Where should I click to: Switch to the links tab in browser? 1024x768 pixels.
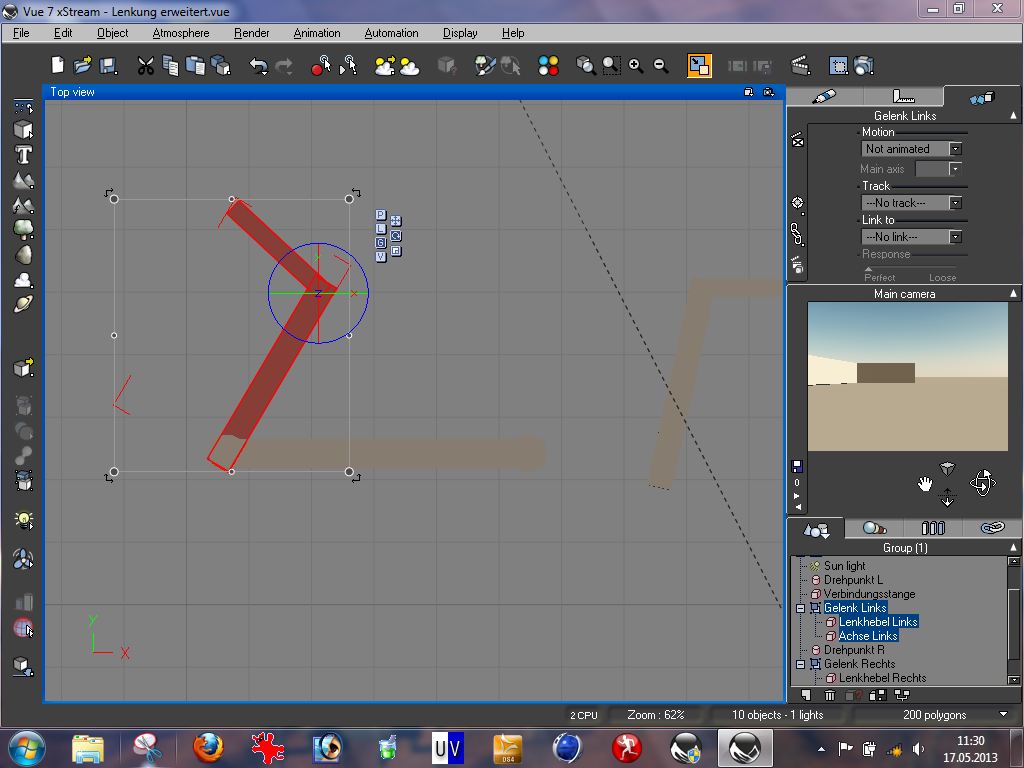(992, 528)
